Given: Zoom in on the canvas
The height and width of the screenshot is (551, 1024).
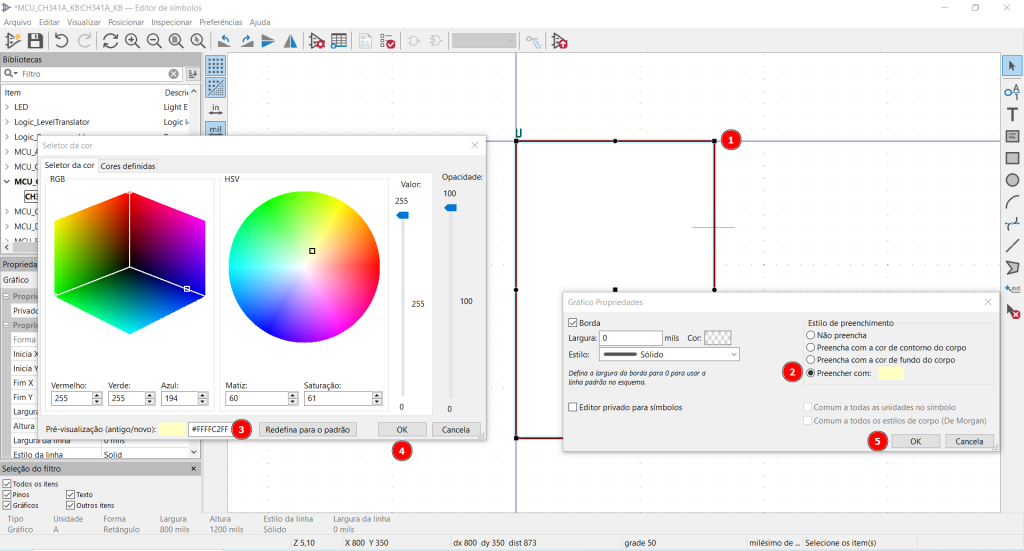Looking at the screenshot, I should click(x=132, y=41).
